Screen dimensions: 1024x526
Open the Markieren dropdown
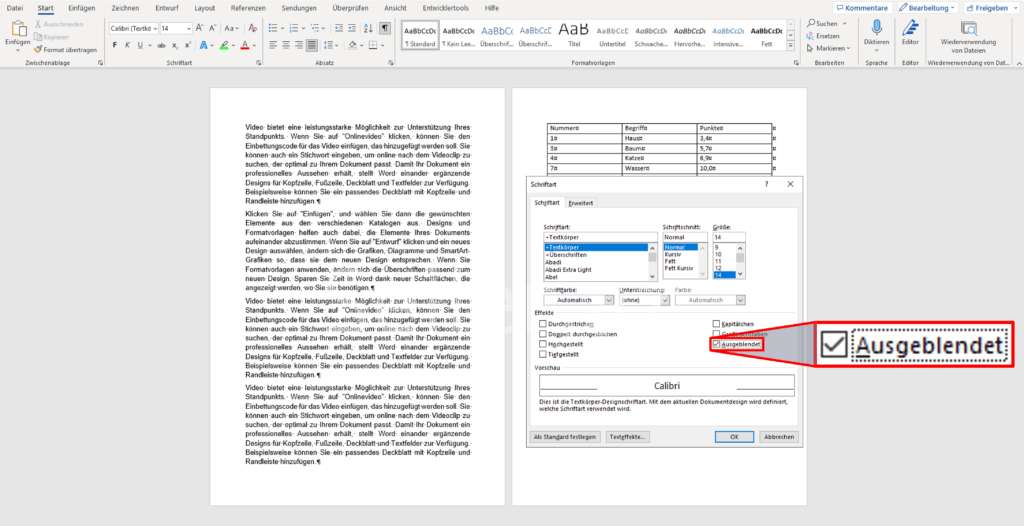(x=828, y=48)
